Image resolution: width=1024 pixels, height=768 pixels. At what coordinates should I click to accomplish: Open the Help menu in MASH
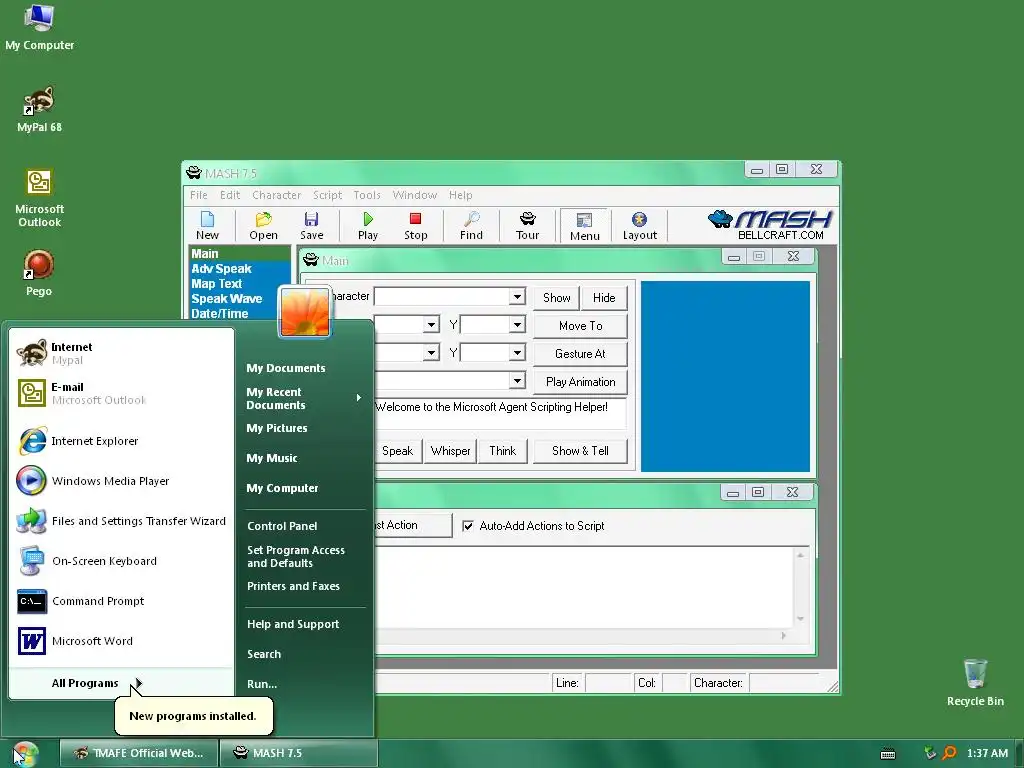tap(460, 195)
